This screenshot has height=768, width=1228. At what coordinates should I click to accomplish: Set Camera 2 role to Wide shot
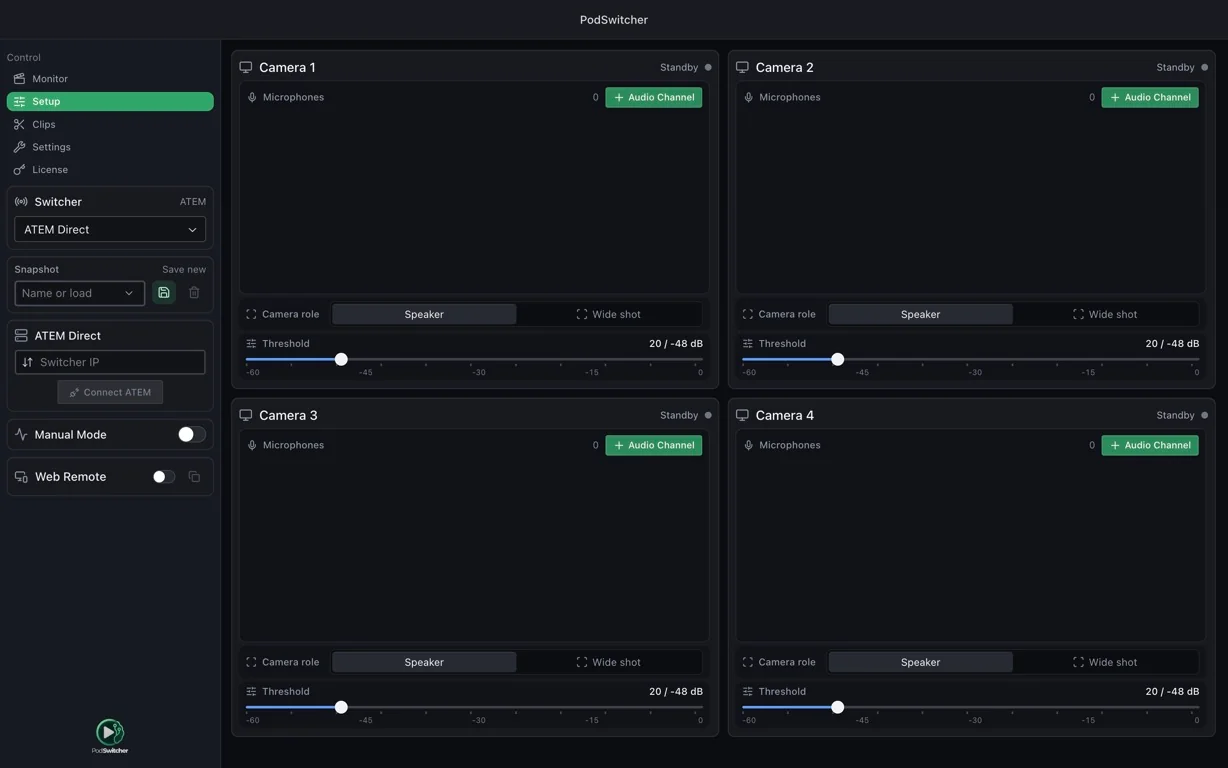pyautogui.click(x=1105, y=314)
